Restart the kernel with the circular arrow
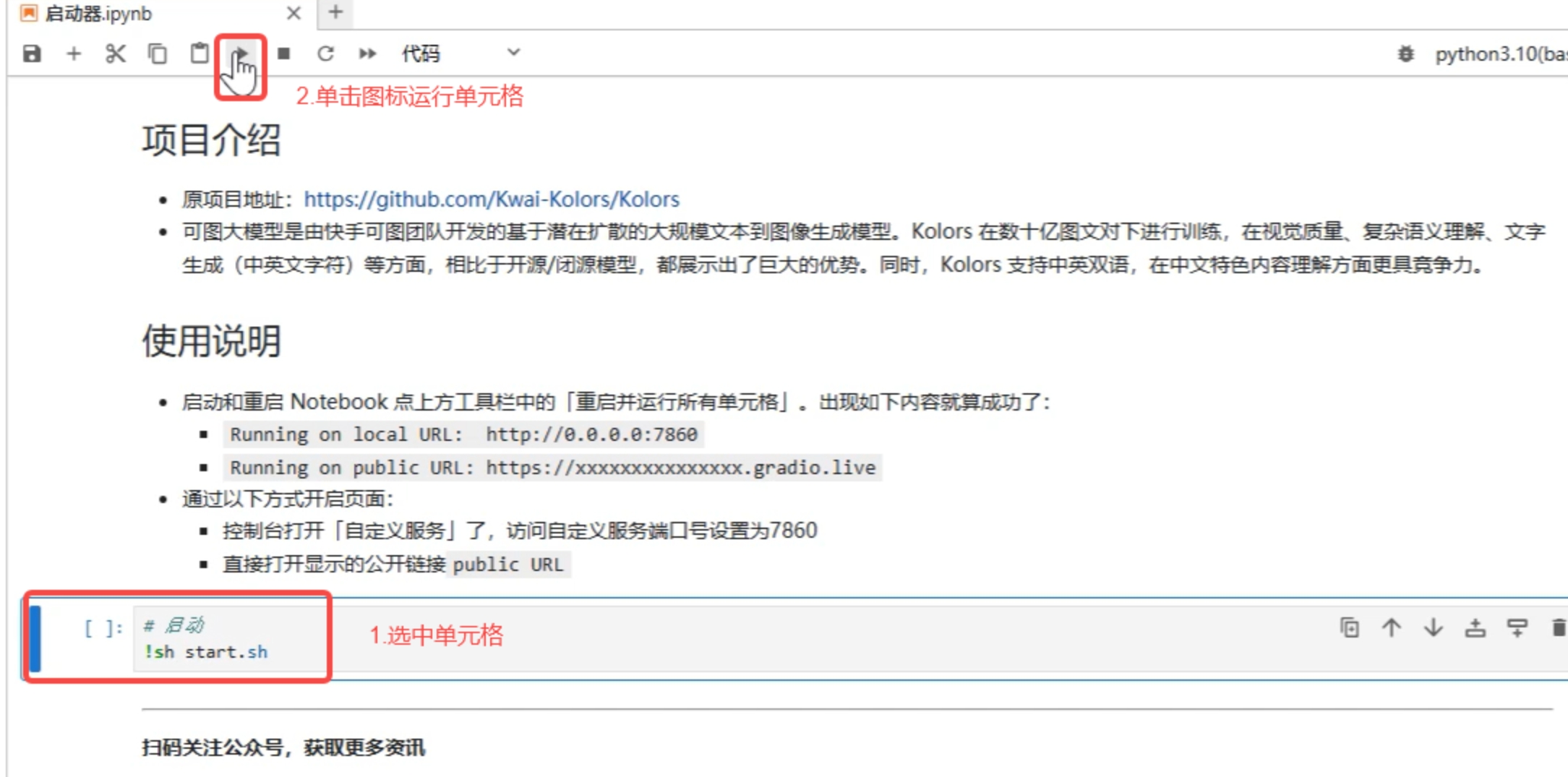The image size is (1568, 777). click(325, 53)
